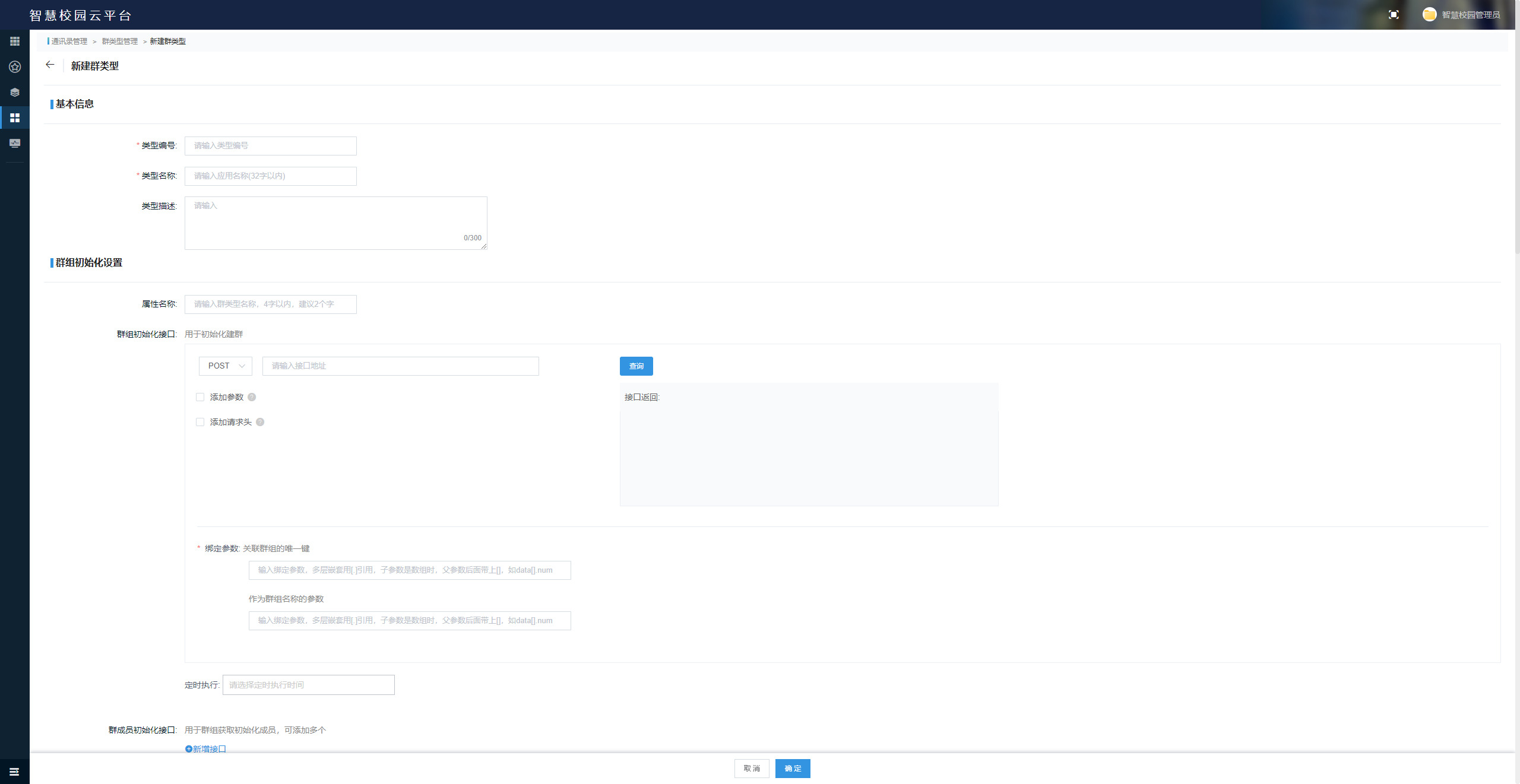1520x784 pixels.
Task: Open the monitor chart sidebar icon
Action: click(x=15, y=143)
